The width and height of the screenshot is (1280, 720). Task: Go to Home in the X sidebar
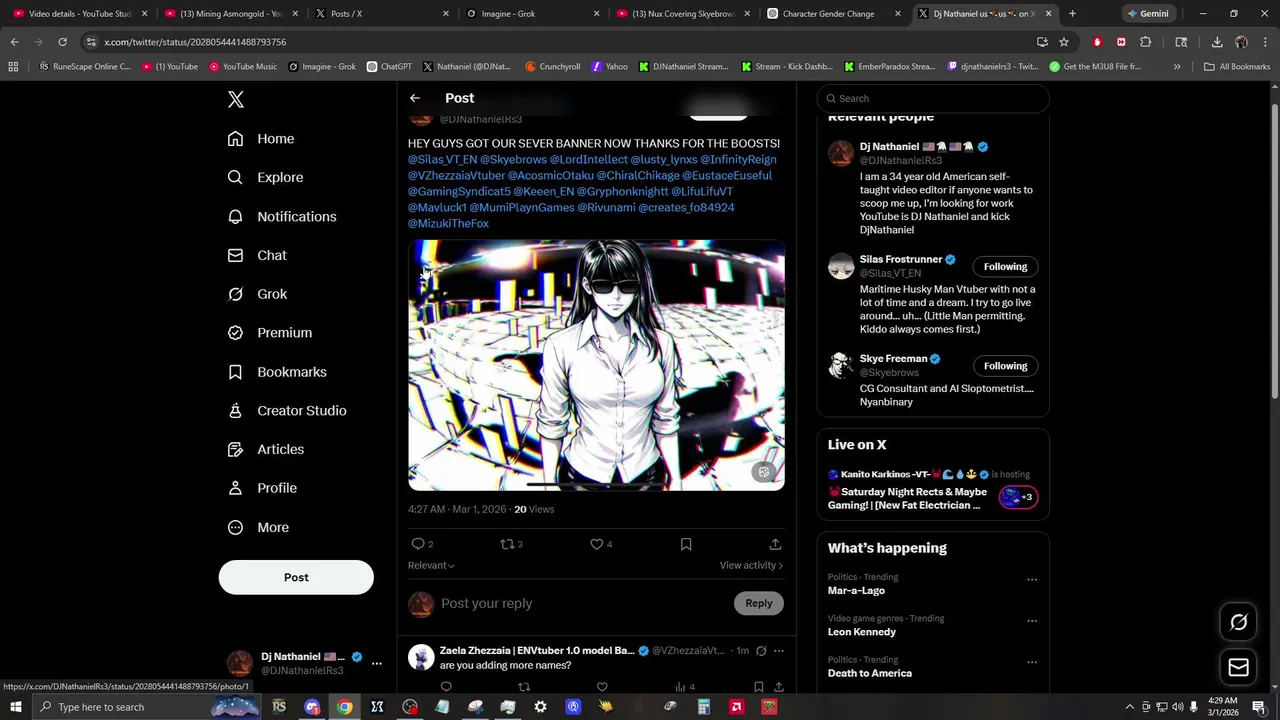(x=261, y=139)
